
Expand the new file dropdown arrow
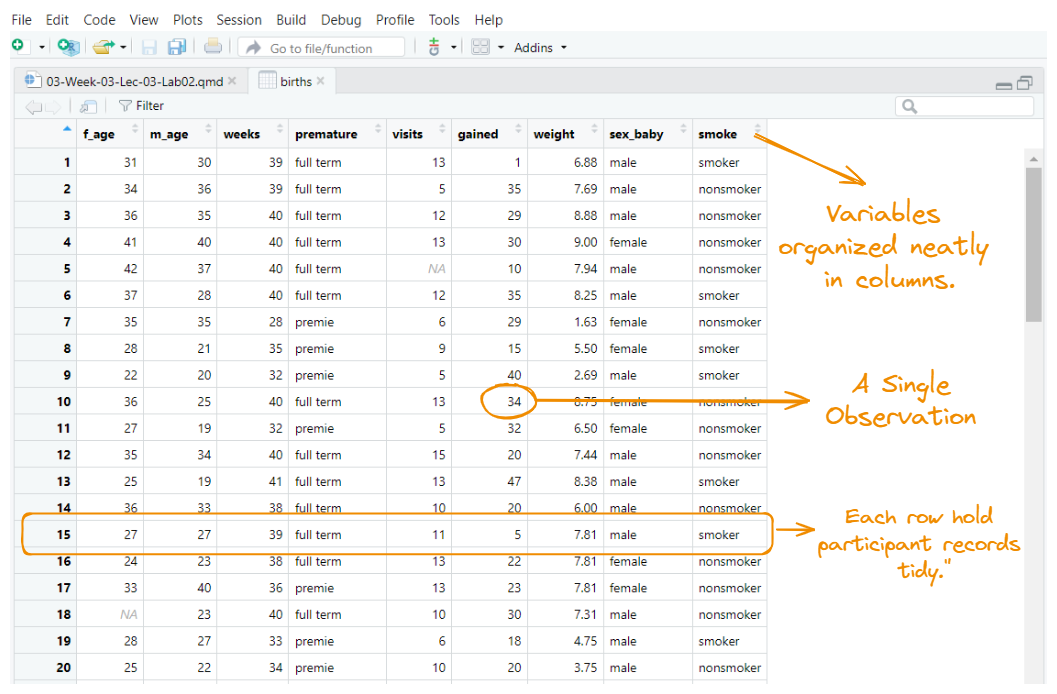point(40,46)
